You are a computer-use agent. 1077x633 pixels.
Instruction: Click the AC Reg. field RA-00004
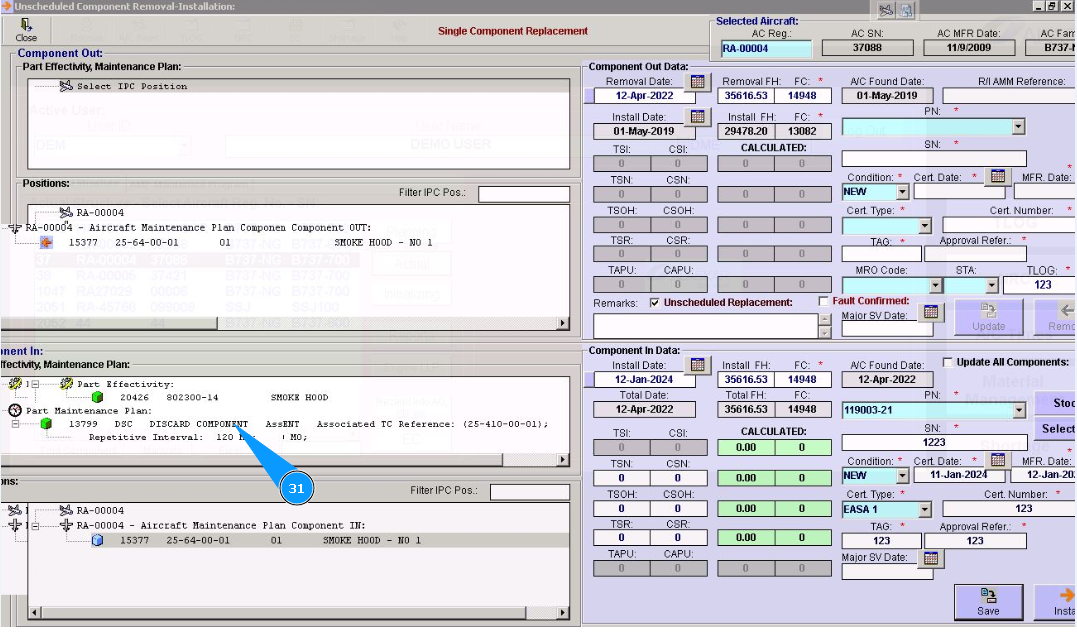(765, 48)
